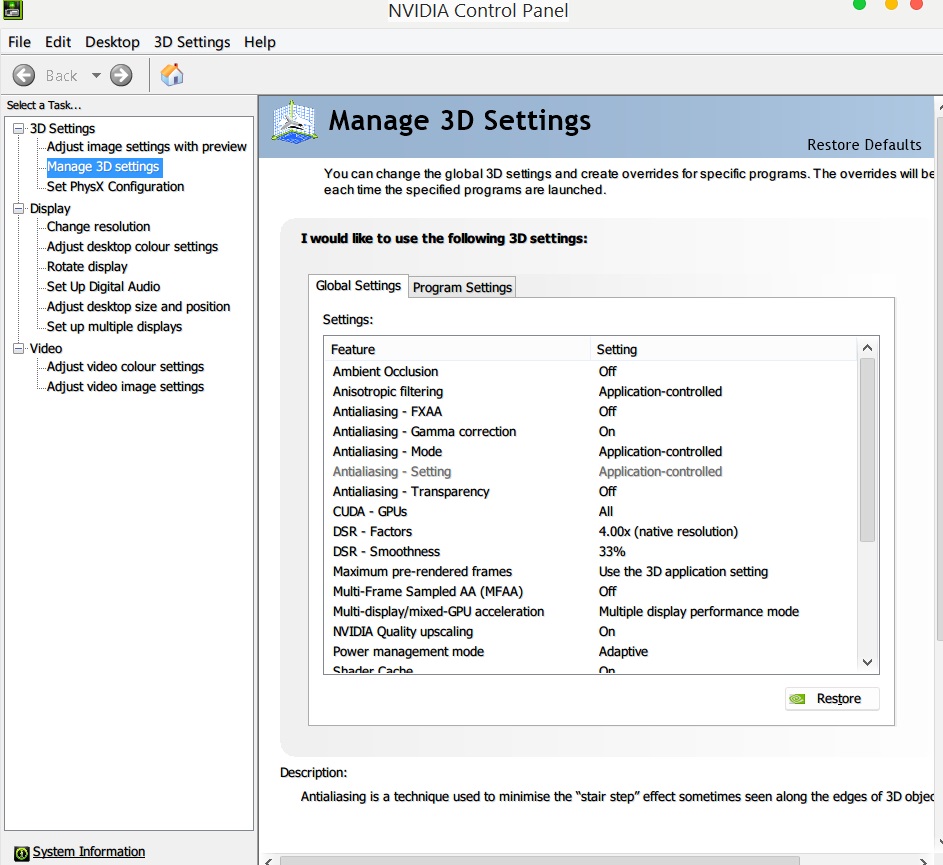Select Rotate display task
The width and height of the screenshot is (943, 865).
[87, 266]
